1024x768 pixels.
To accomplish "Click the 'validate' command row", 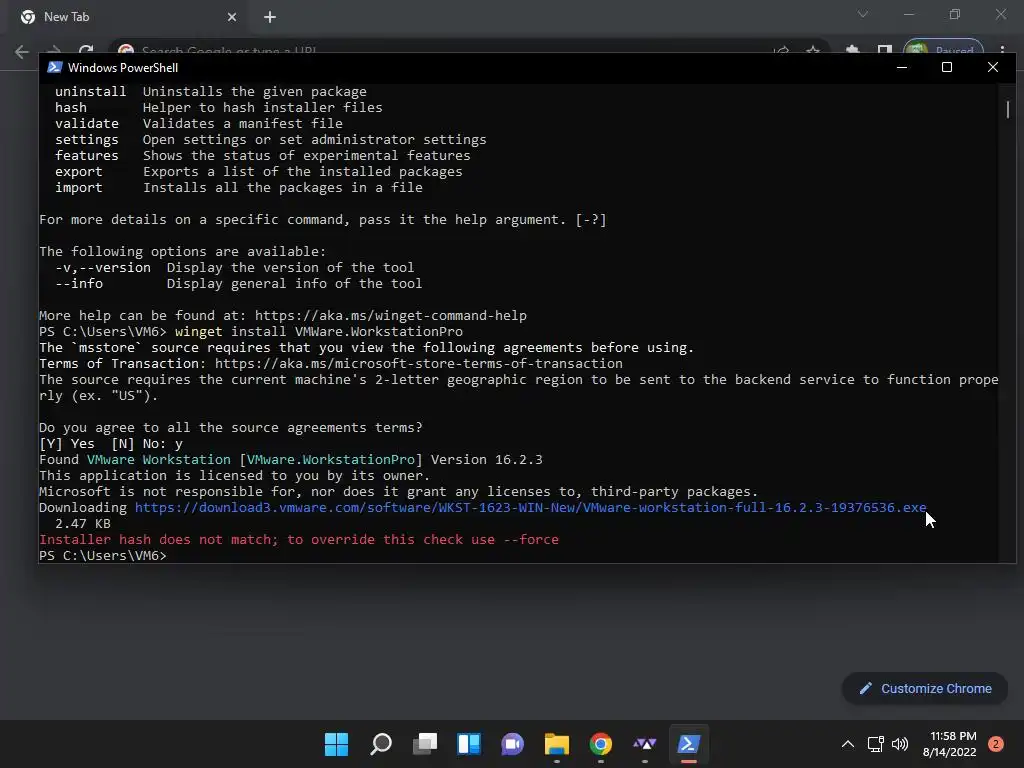I will coord(199,123).
